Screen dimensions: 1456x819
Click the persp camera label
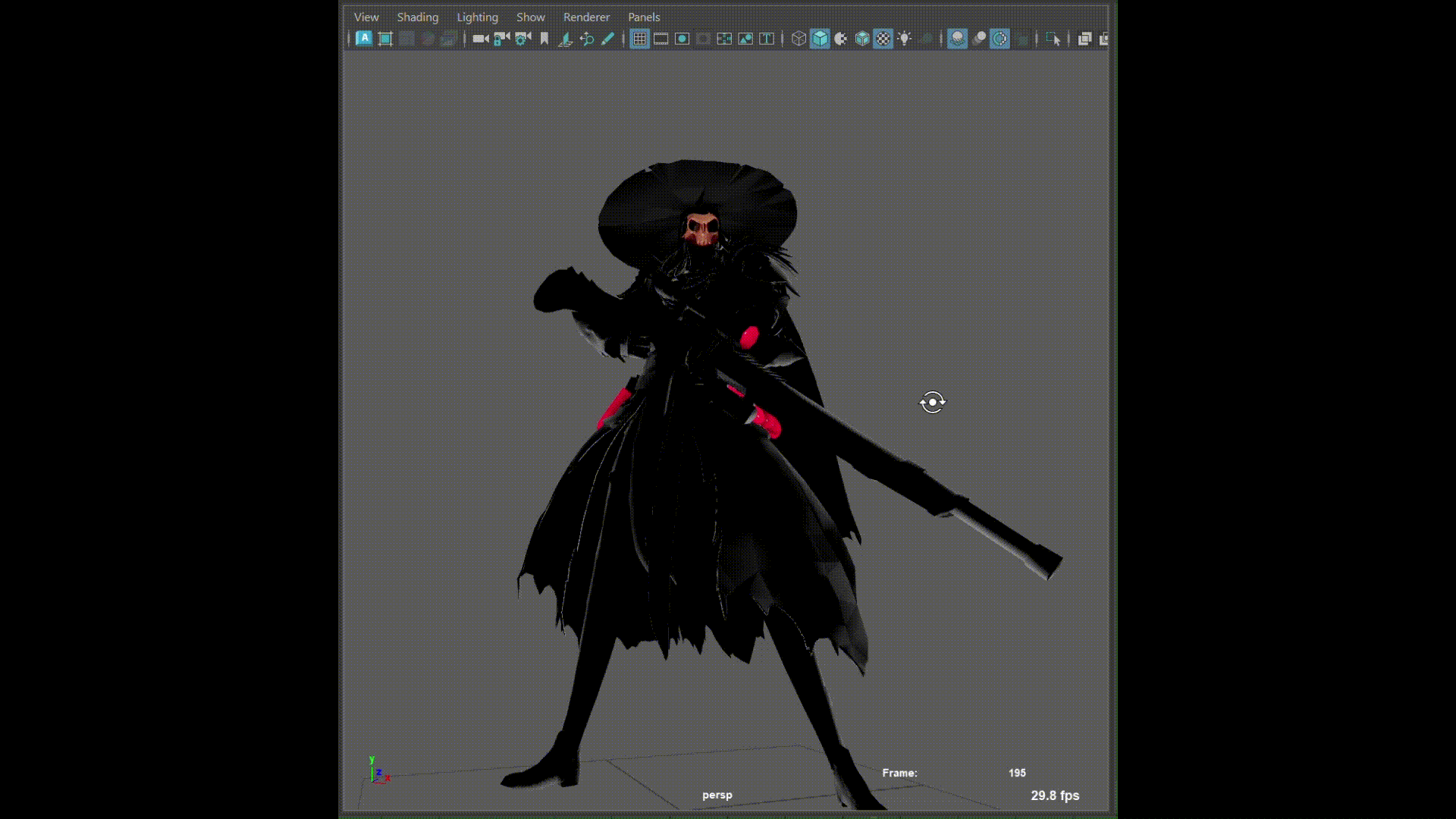[x=717, y=794]
